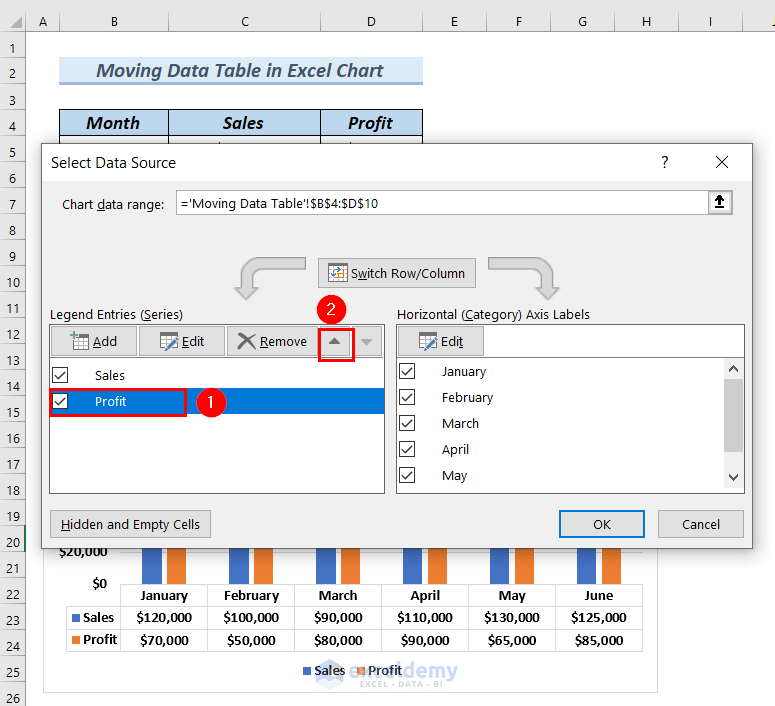Screen dimensions: 775x706
Task: Edit the selected legend series
Action: point(182,341)
